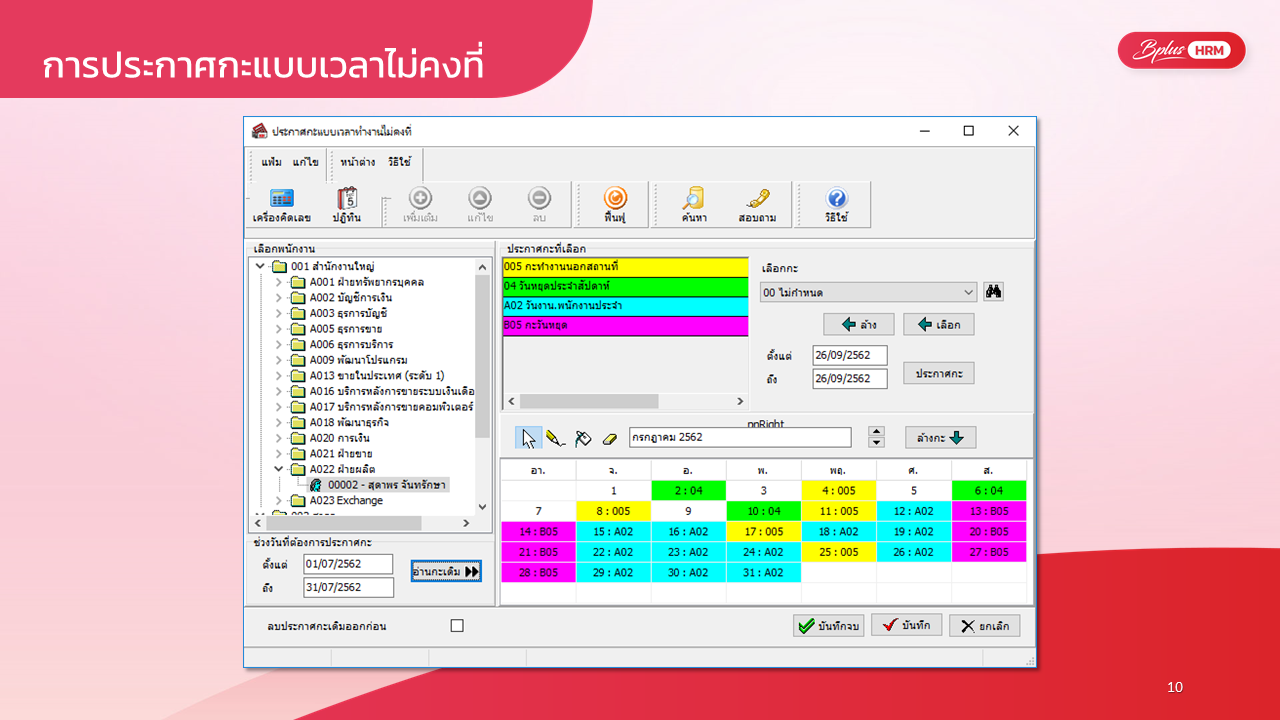The height and width of the screenshot is (720, 1280).
Task: Click the employee tree vertical scrollbar
Action: [483, 387]
